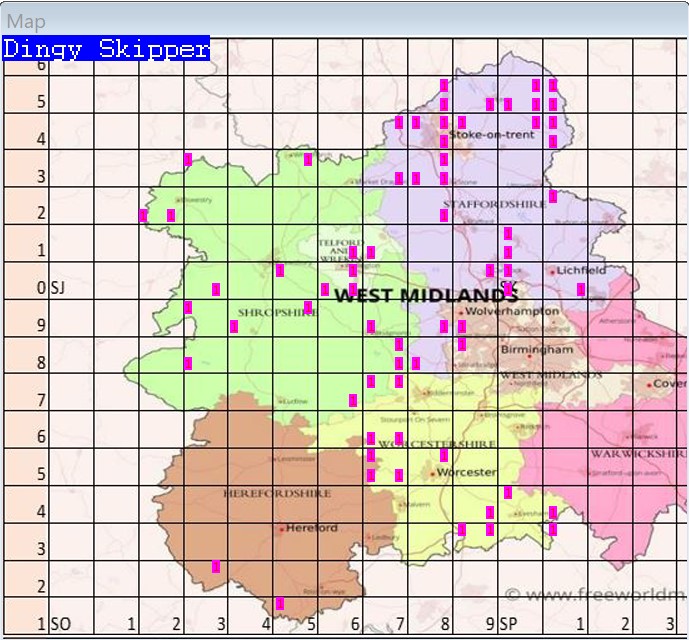The width and height of the screenshot is (689, 640).
Task: Select the westernmost magenta marker near Oswestry
Action: click(x=143, y=215)
